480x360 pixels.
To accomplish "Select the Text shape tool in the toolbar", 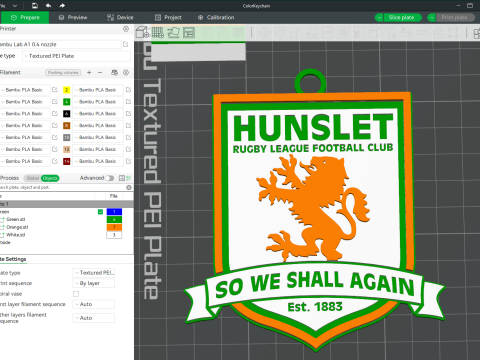I will [x=390, y=33].
